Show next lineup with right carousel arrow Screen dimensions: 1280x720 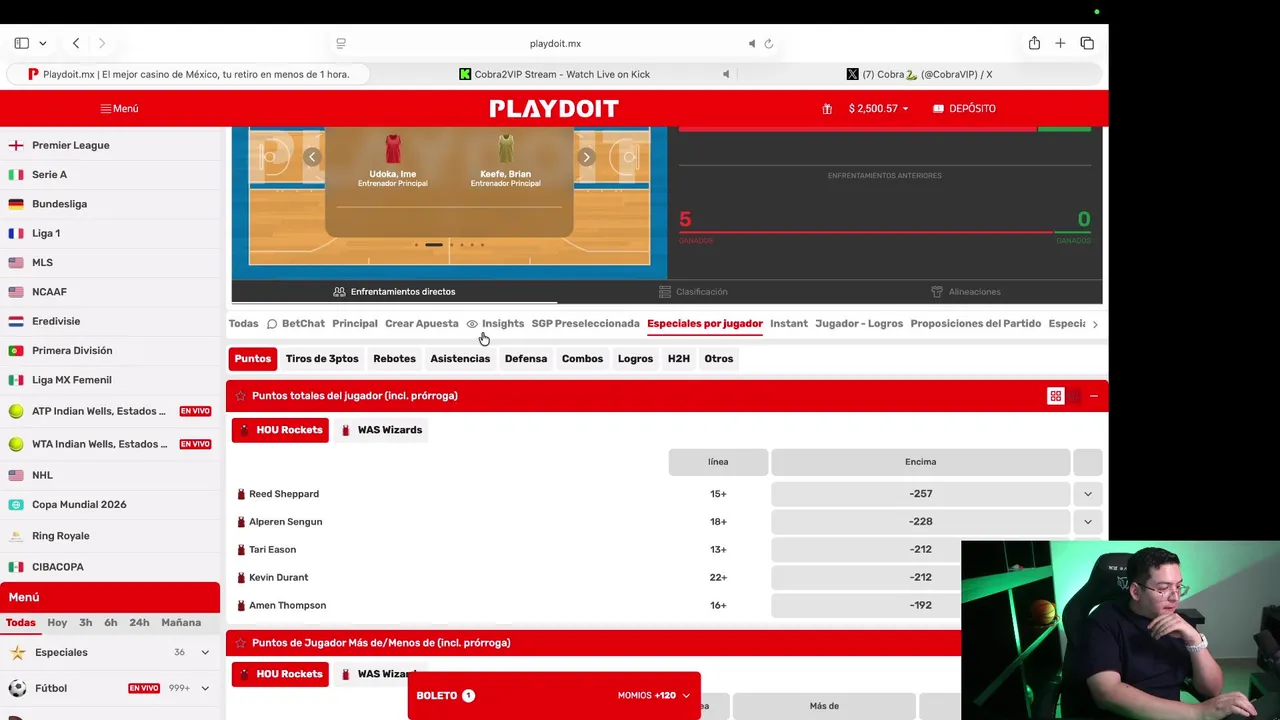tap(586, 157)
